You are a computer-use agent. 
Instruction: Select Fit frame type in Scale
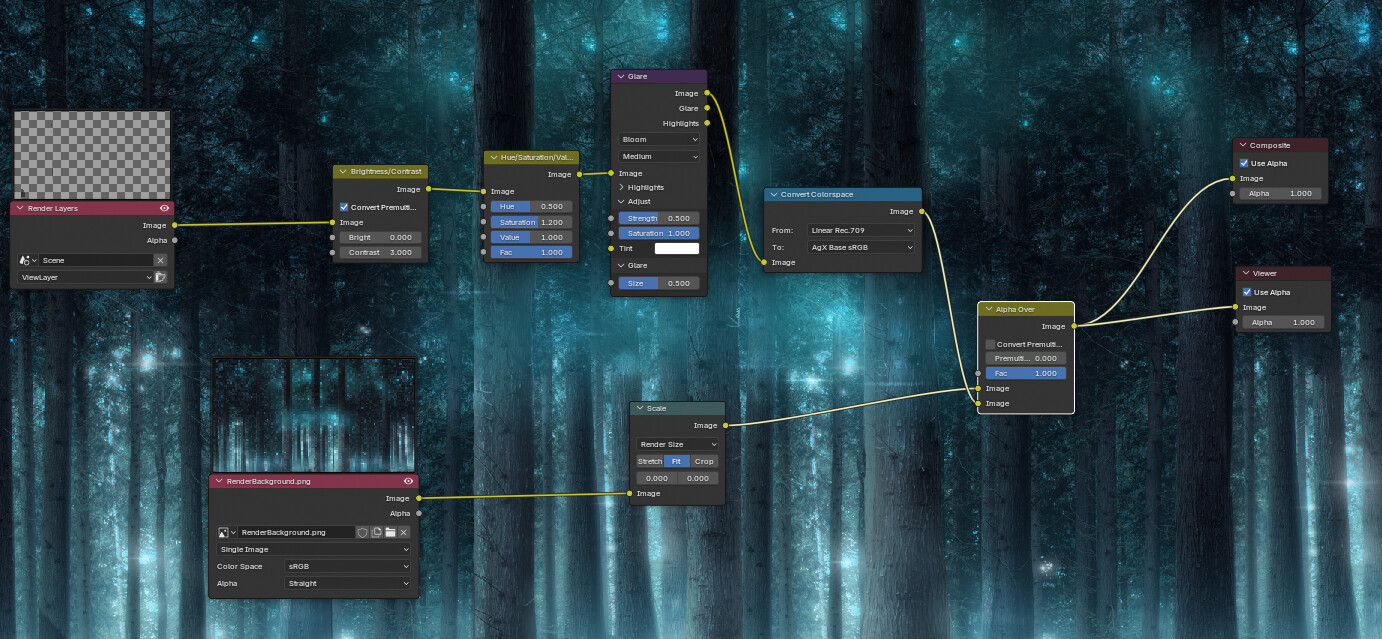tap(677, 461)
